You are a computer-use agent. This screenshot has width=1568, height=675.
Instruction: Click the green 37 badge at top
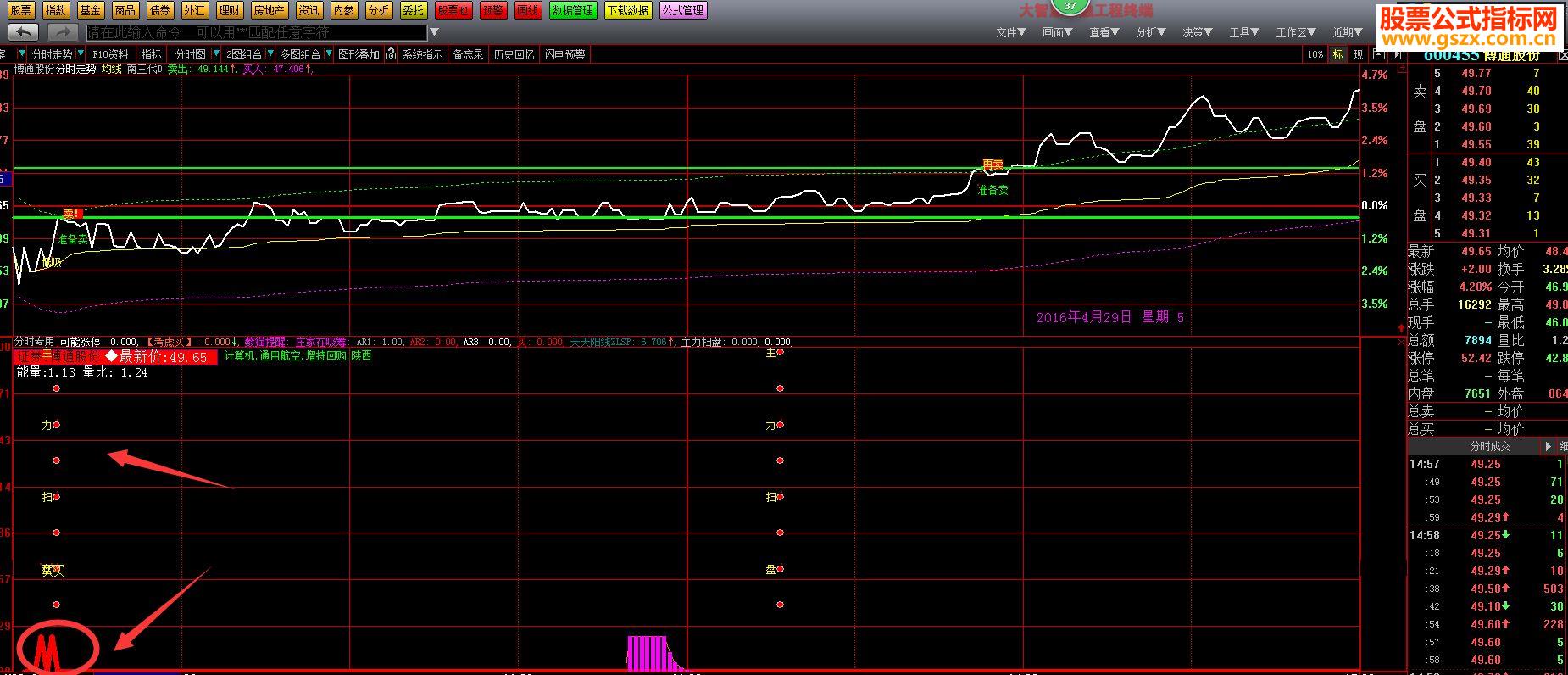pos(1070,6)
